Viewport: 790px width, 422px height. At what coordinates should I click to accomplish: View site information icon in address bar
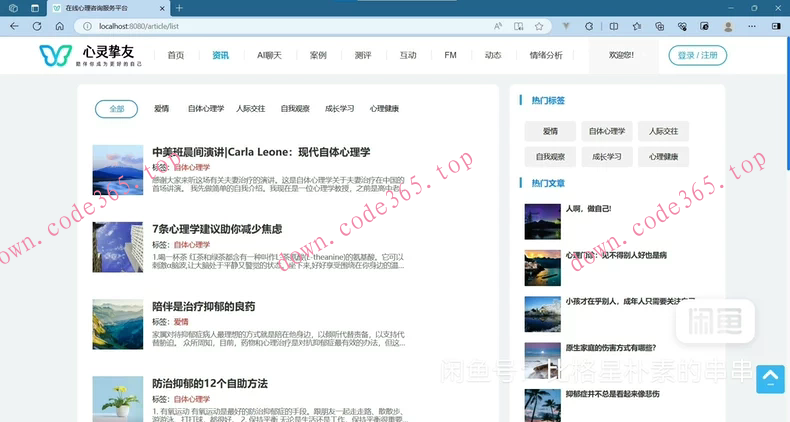click(87, 26)
